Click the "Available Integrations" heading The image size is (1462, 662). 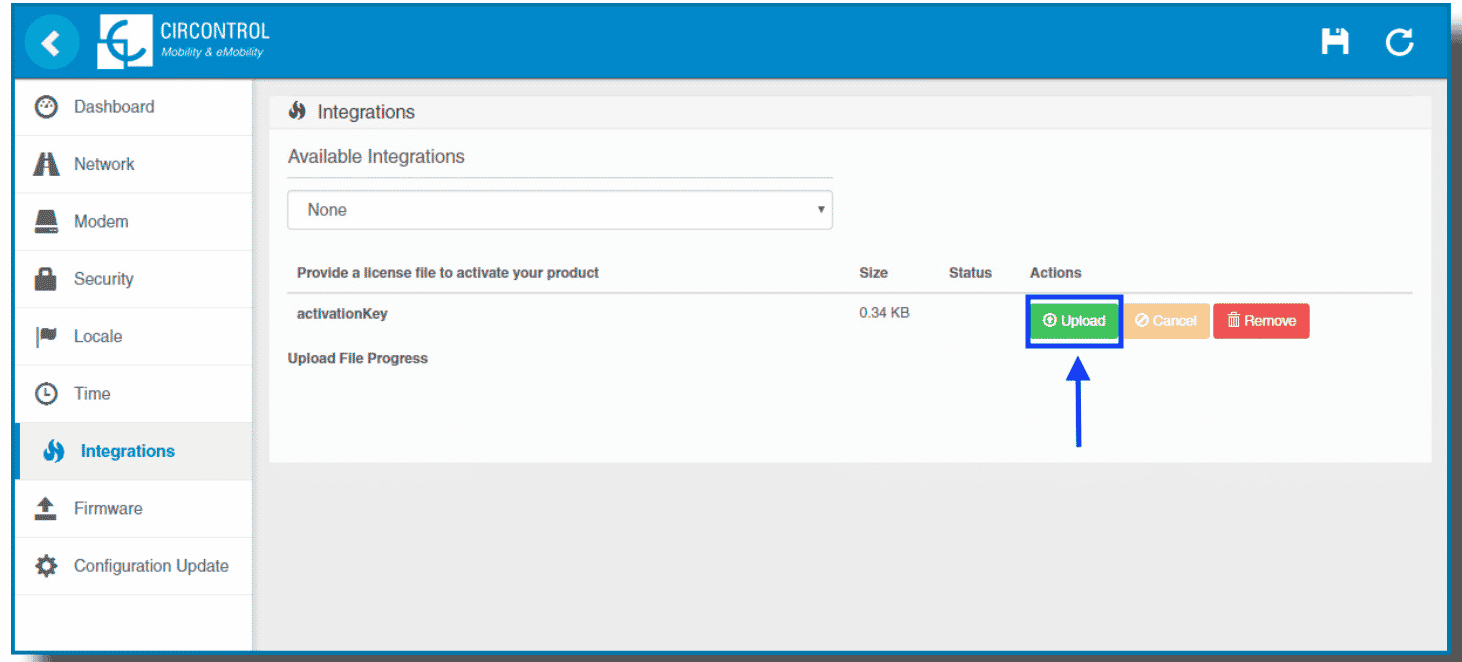[376, 157]
